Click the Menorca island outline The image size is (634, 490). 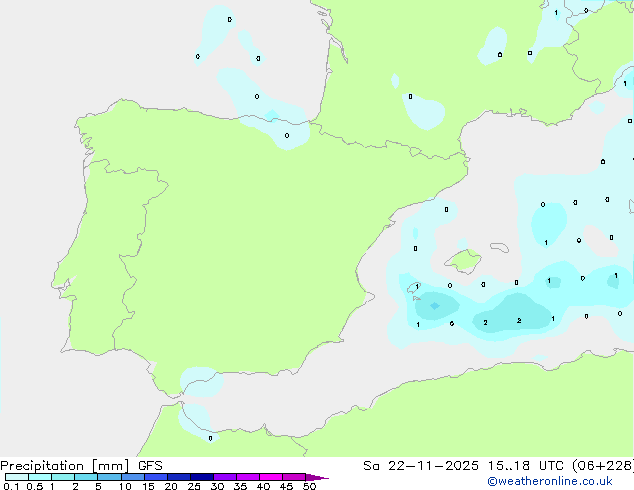[500, 247]
